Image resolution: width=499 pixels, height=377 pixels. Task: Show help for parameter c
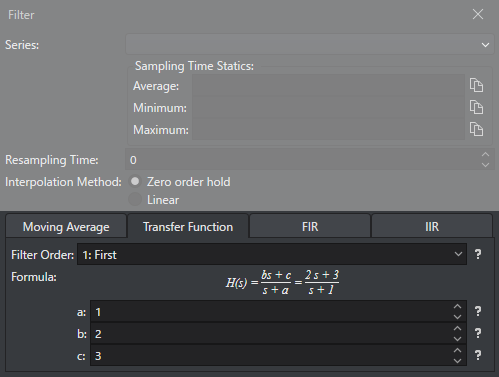pos(478,355)
